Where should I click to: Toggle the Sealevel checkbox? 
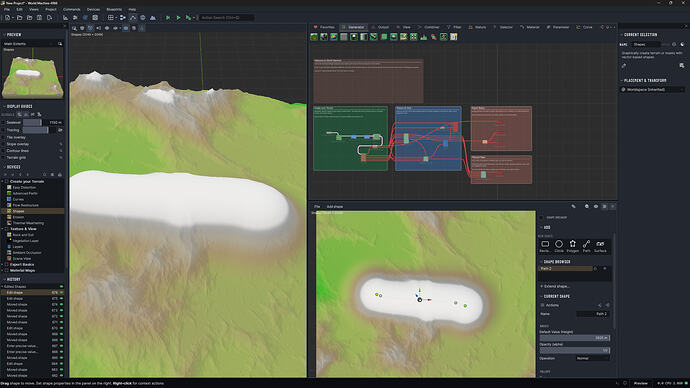4,122
